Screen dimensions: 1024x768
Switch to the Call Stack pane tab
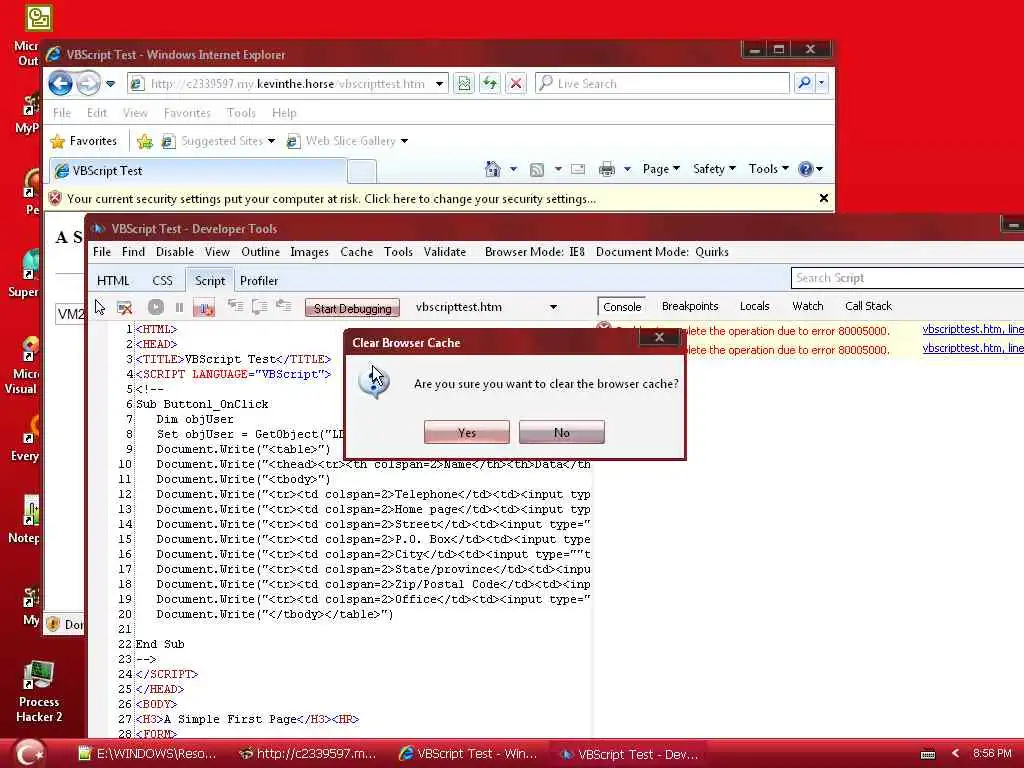tap(868, 306)
